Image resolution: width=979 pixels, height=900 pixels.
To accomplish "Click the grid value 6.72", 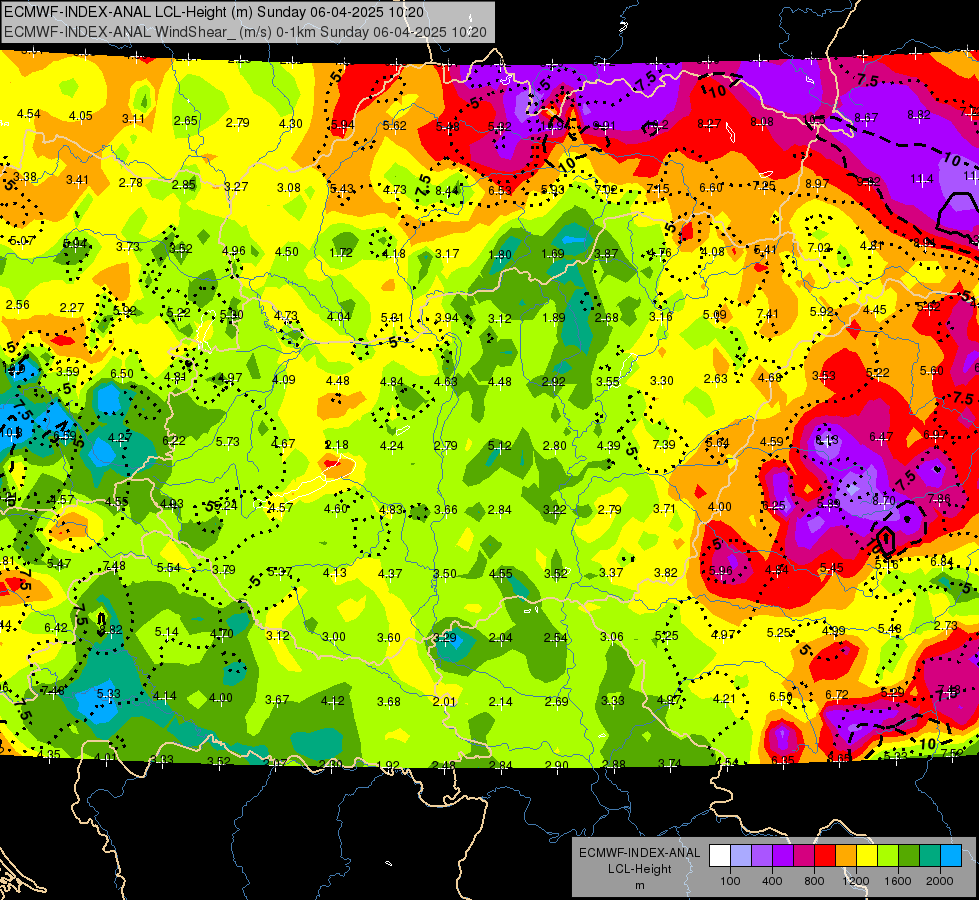I will (837, 695).
